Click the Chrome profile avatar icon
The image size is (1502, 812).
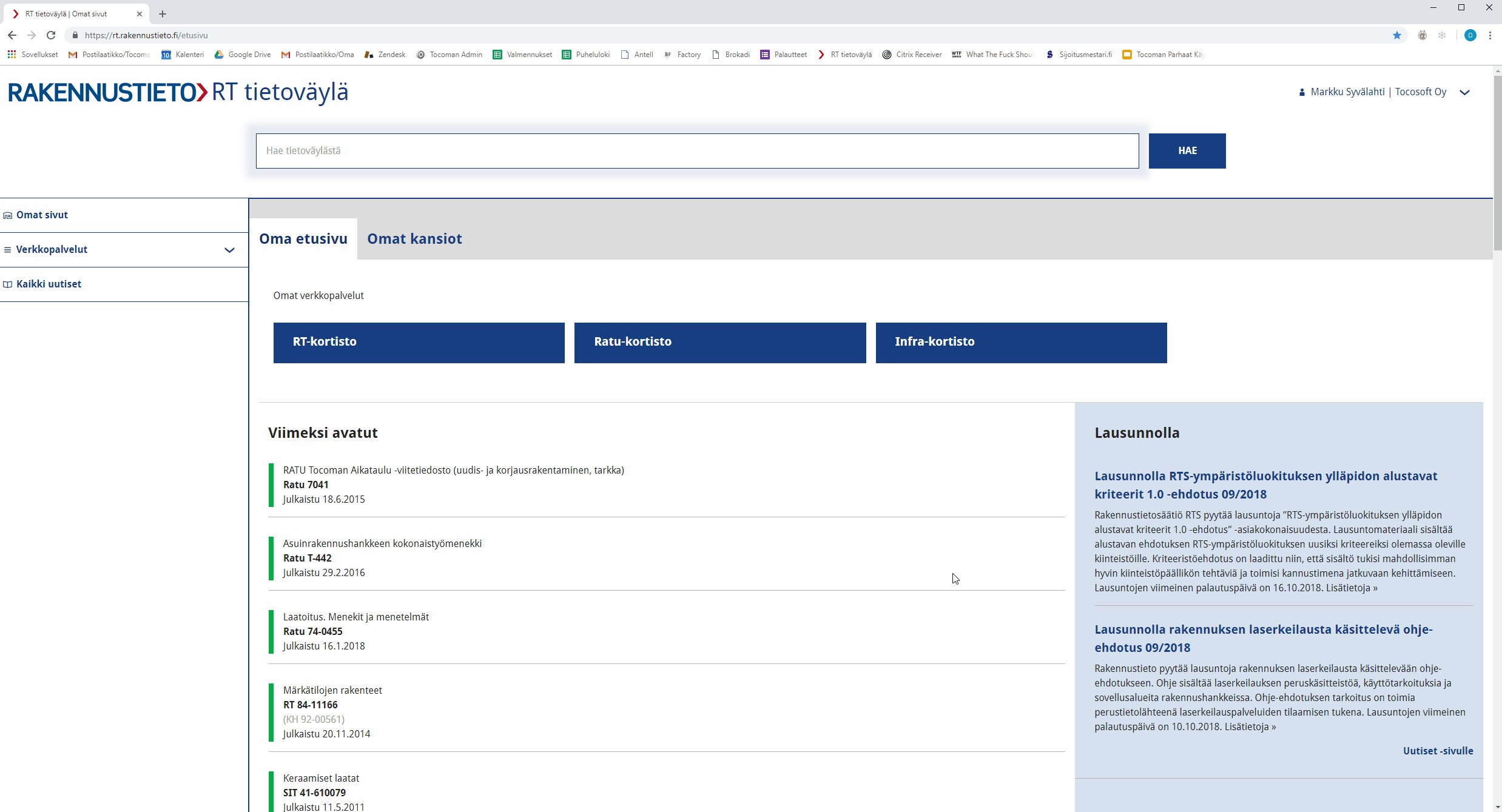coord(1470,35)
